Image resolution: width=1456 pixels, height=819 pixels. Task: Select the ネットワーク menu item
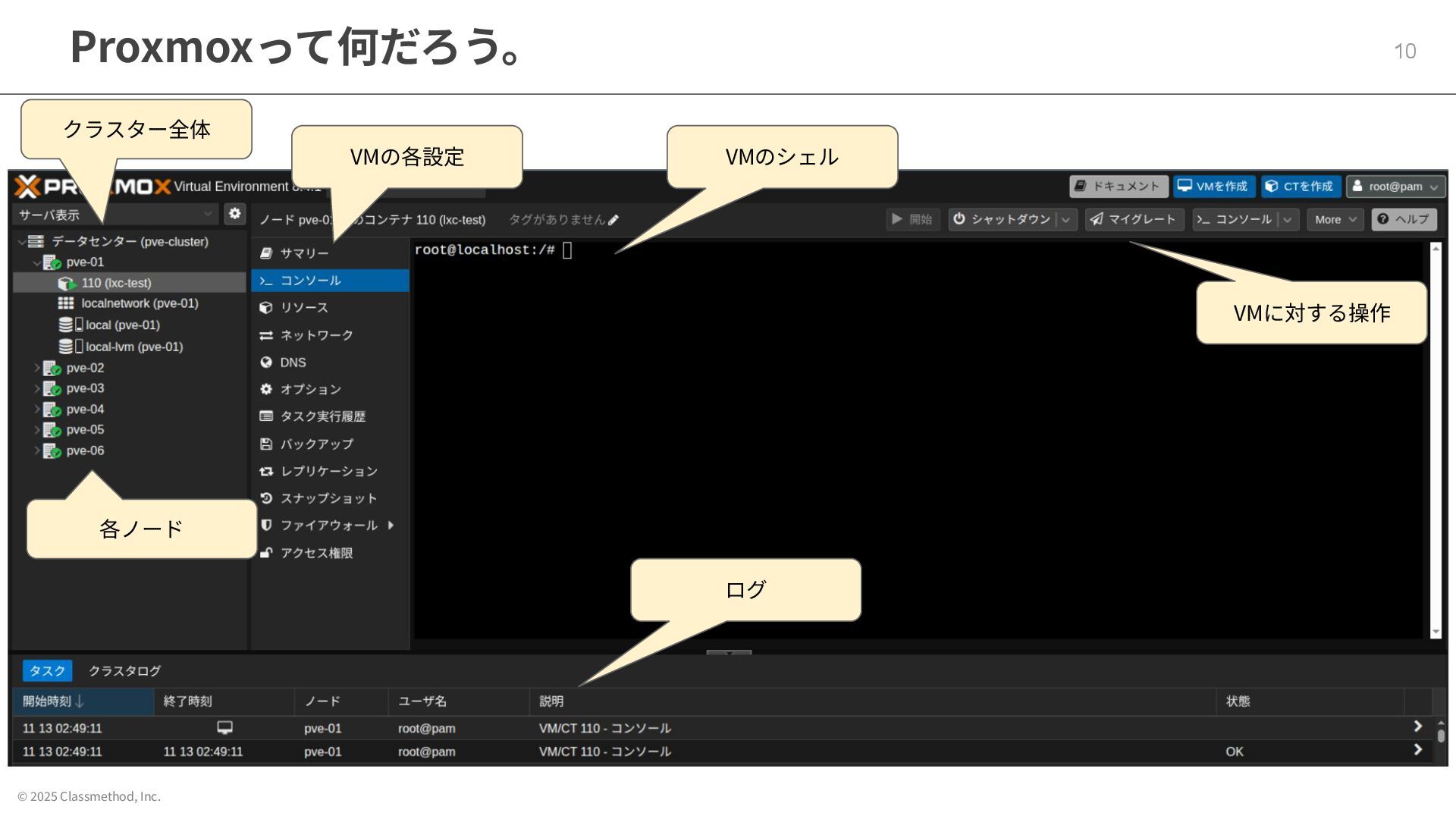click(x=316, y=335)
